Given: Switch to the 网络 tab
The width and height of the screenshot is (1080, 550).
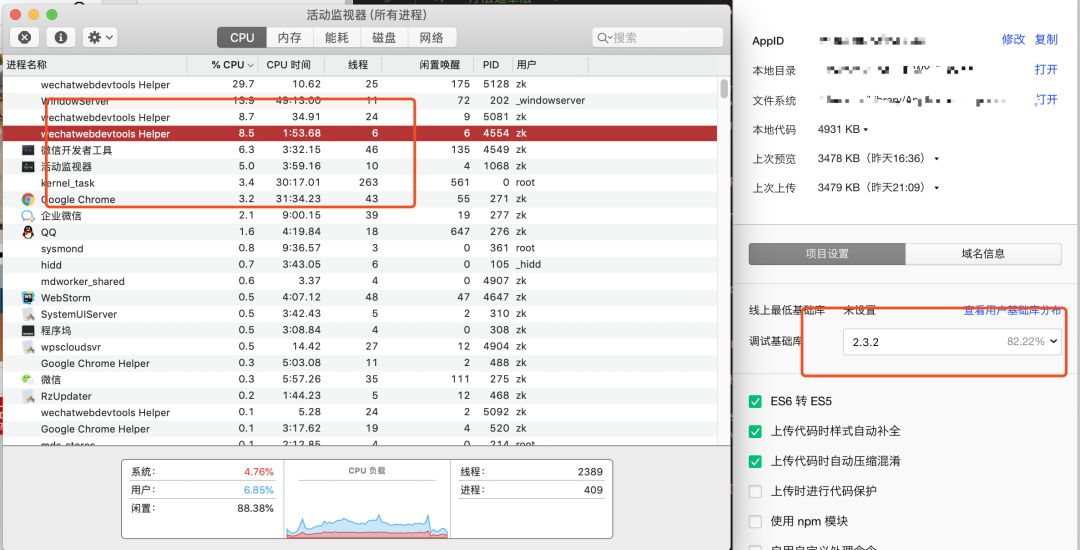Looking at the screenshot, I should click(x=431, y=38).
